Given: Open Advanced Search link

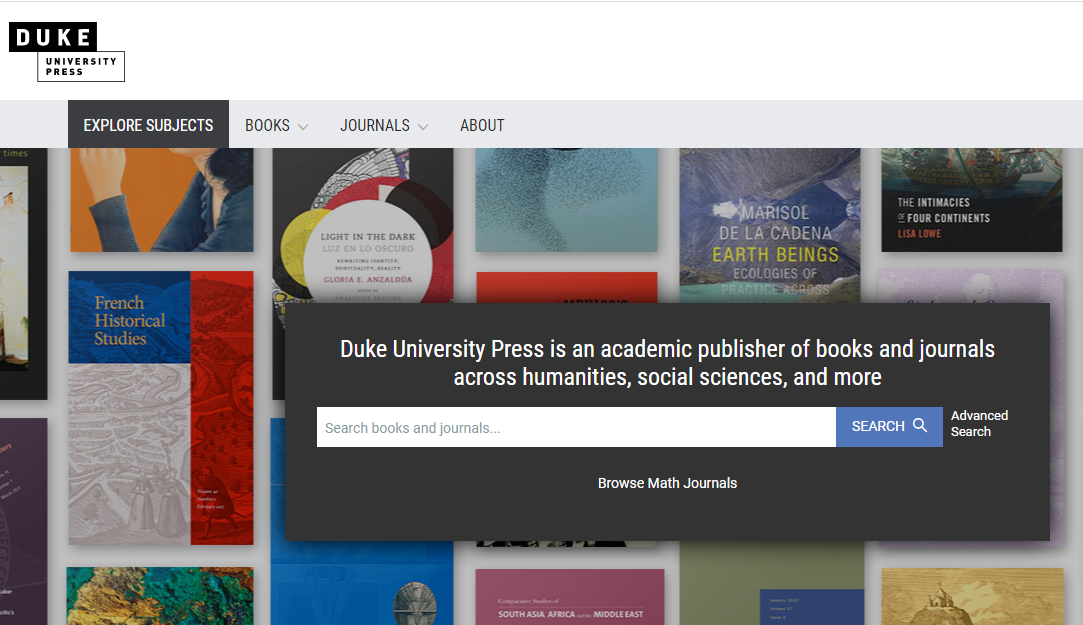Looking at the screenshot, I should [979, 423].
